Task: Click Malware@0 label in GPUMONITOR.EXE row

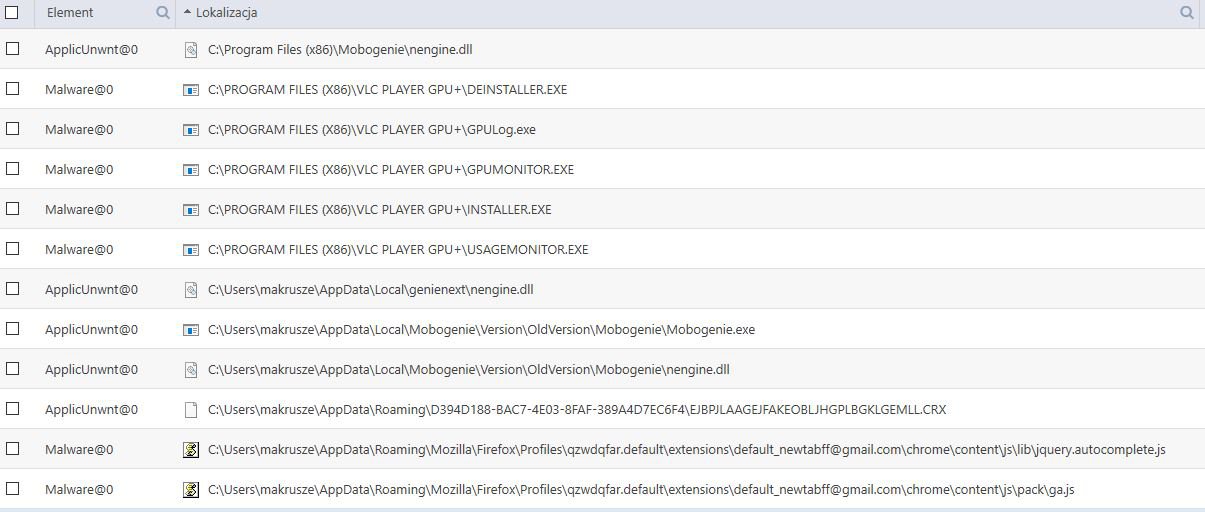Action: 79,169
